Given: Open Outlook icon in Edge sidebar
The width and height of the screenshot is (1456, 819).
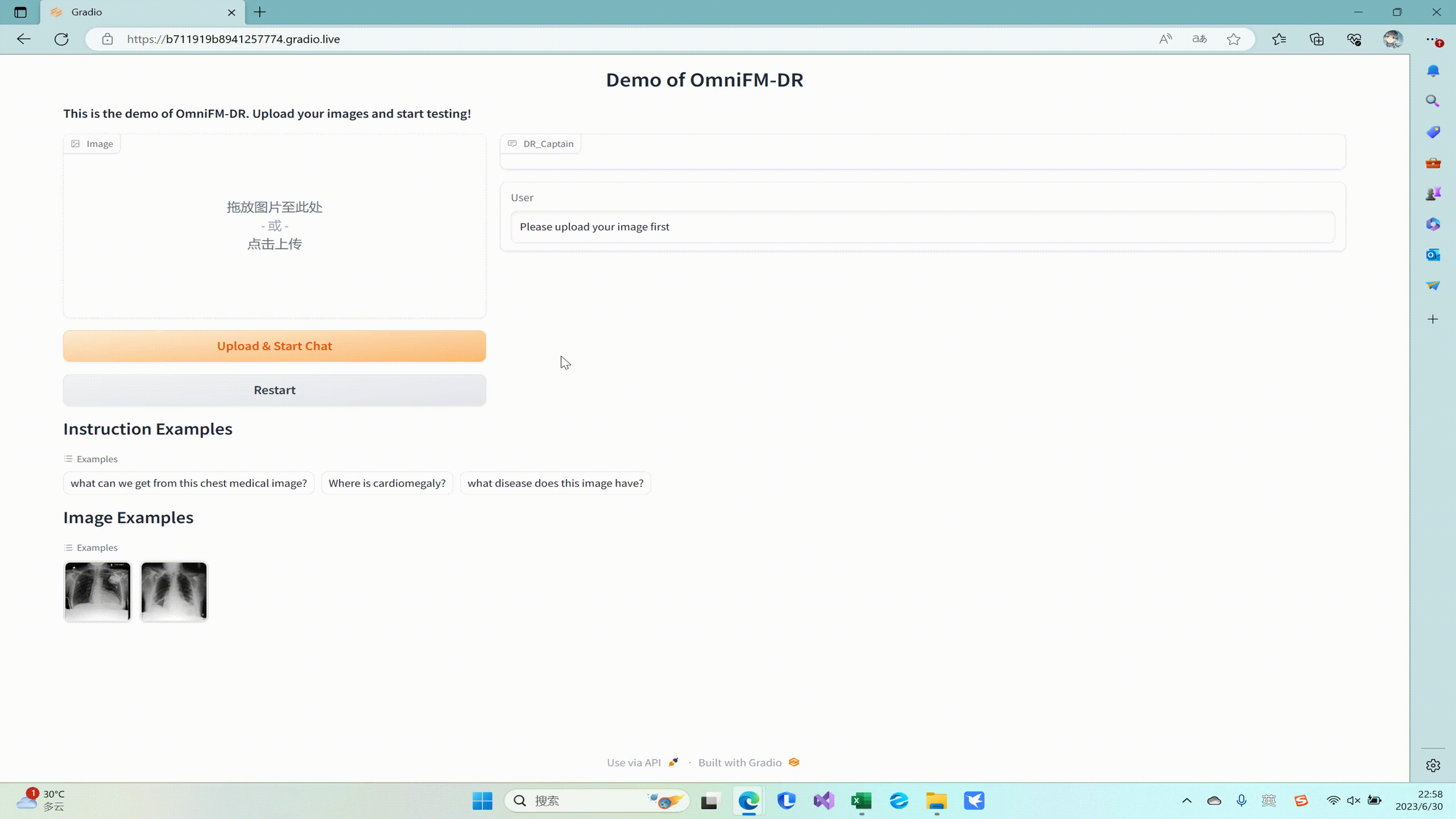Looking at the screenshot, I should 1432,255.
